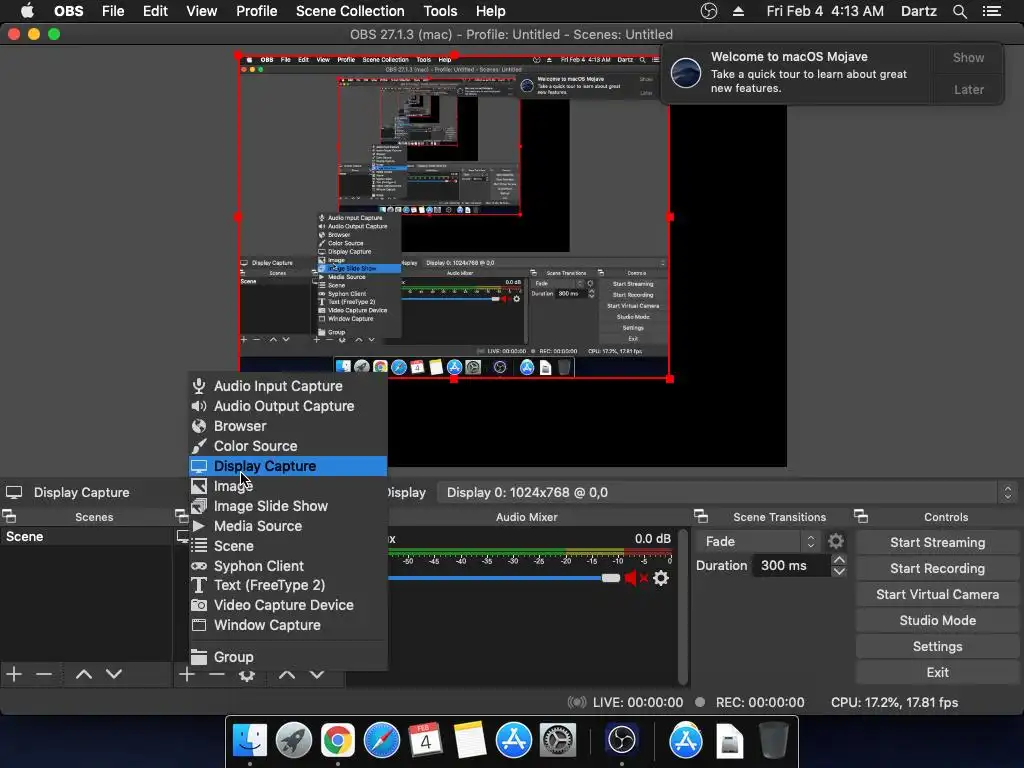
Task: Increase the transition duration with the up arrow
Action: pos(839,560)
